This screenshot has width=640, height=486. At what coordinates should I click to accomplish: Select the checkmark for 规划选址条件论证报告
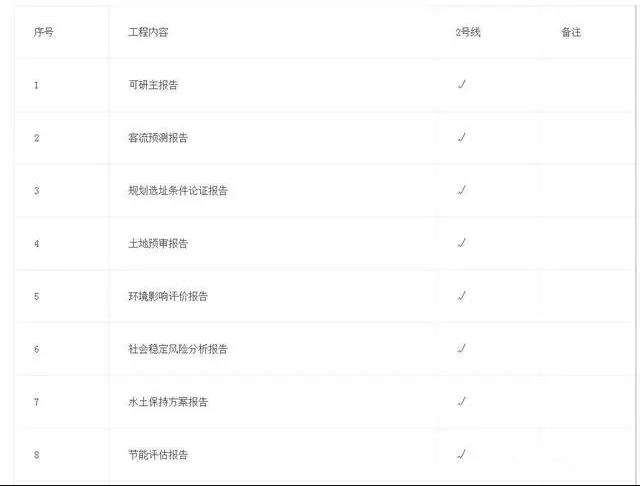462,190
